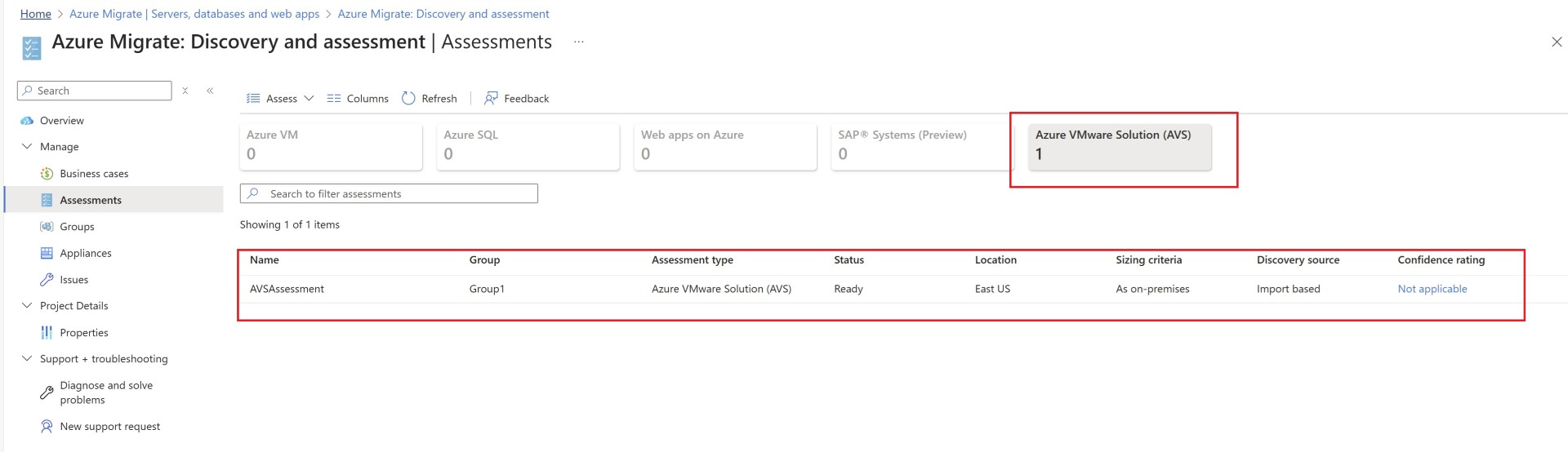This screenshot has width=1568, height=452.
Task: Select Assessments in the sidebar
Action: 114,200
